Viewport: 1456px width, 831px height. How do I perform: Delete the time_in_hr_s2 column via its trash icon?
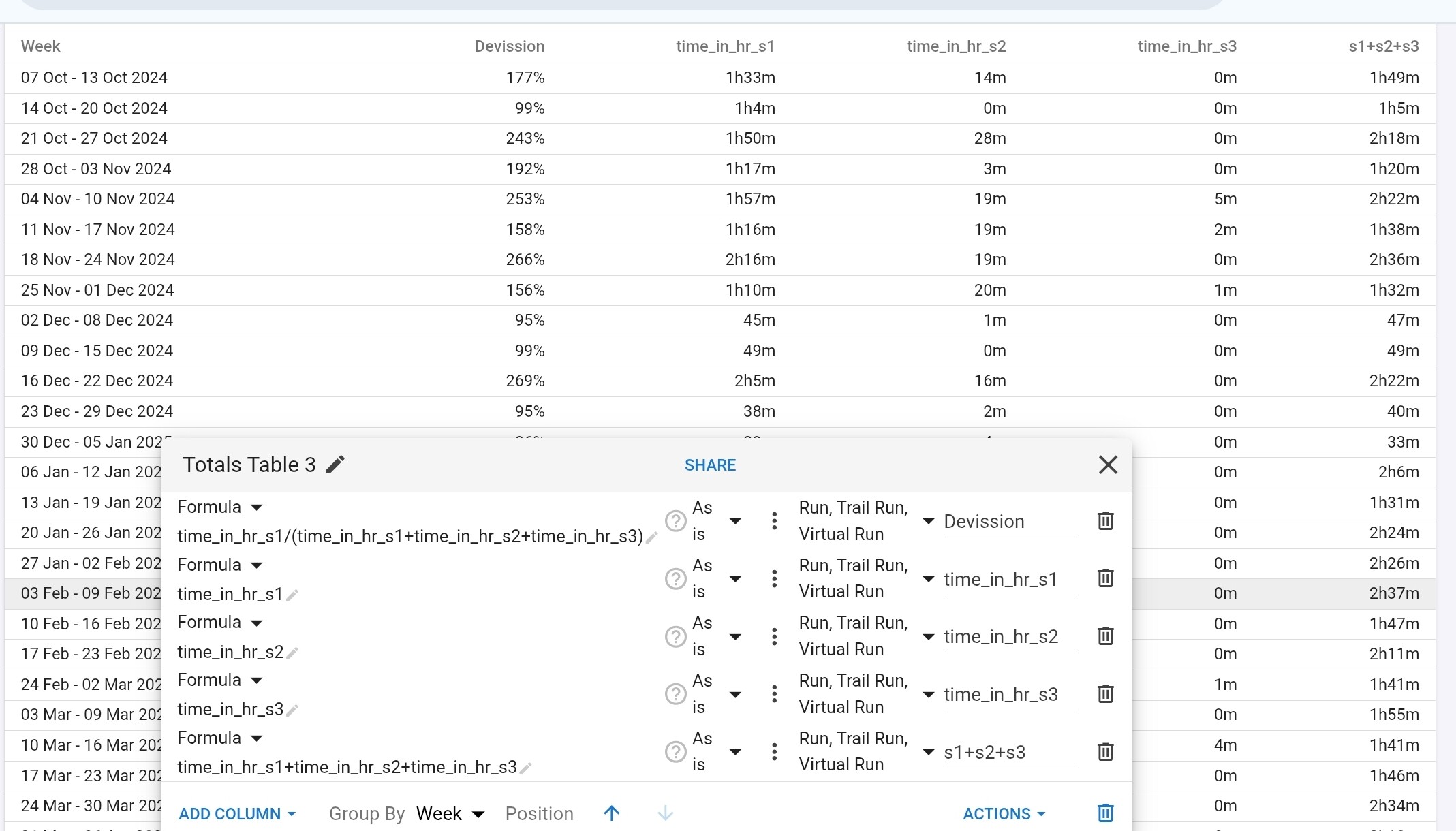point(1105,636)
